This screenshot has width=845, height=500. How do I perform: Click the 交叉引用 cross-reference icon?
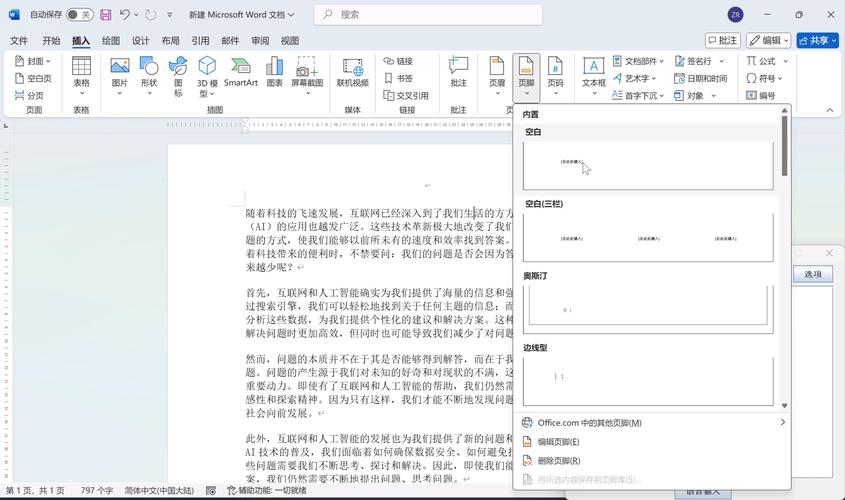tap(389, 95)
